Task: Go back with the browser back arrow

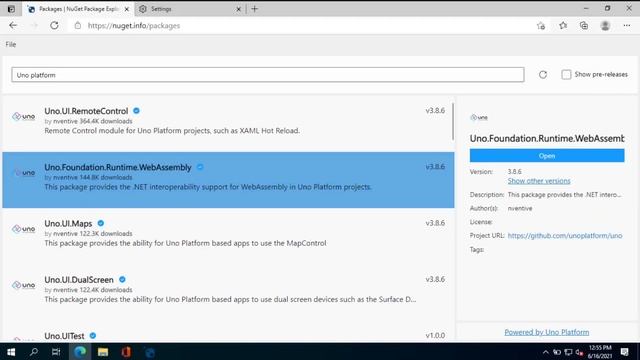Action: coord(13,25)
